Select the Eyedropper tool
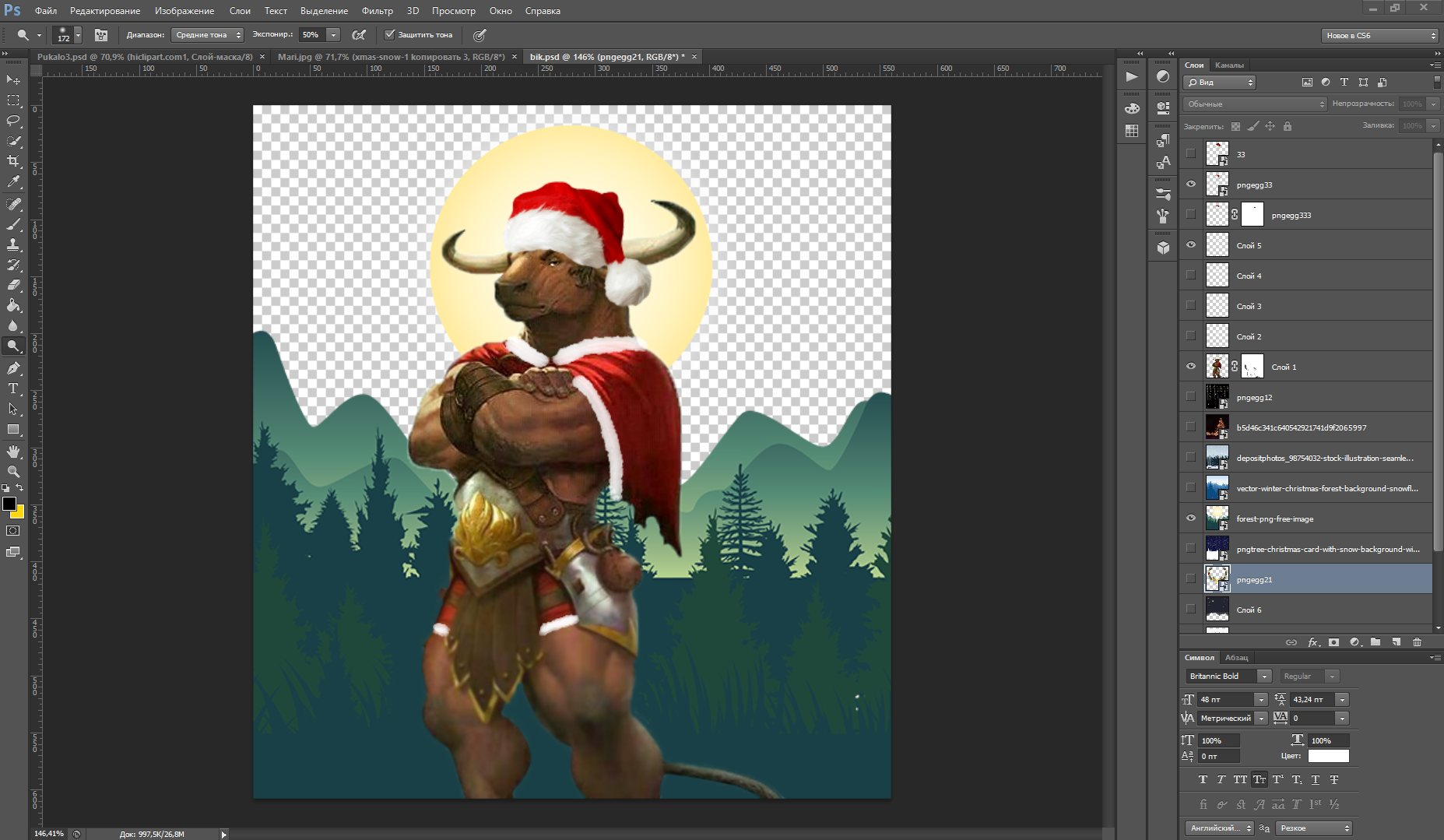The image size is (1444, 840). [x=13, y=181]
